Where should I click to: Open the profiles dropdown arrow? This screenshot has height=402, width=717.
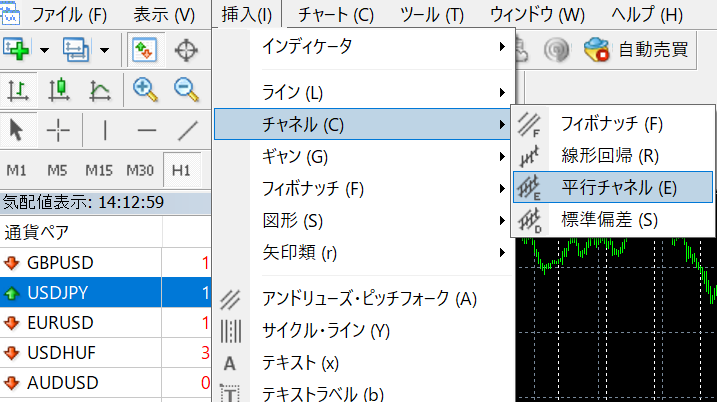[x=105, y=50]
